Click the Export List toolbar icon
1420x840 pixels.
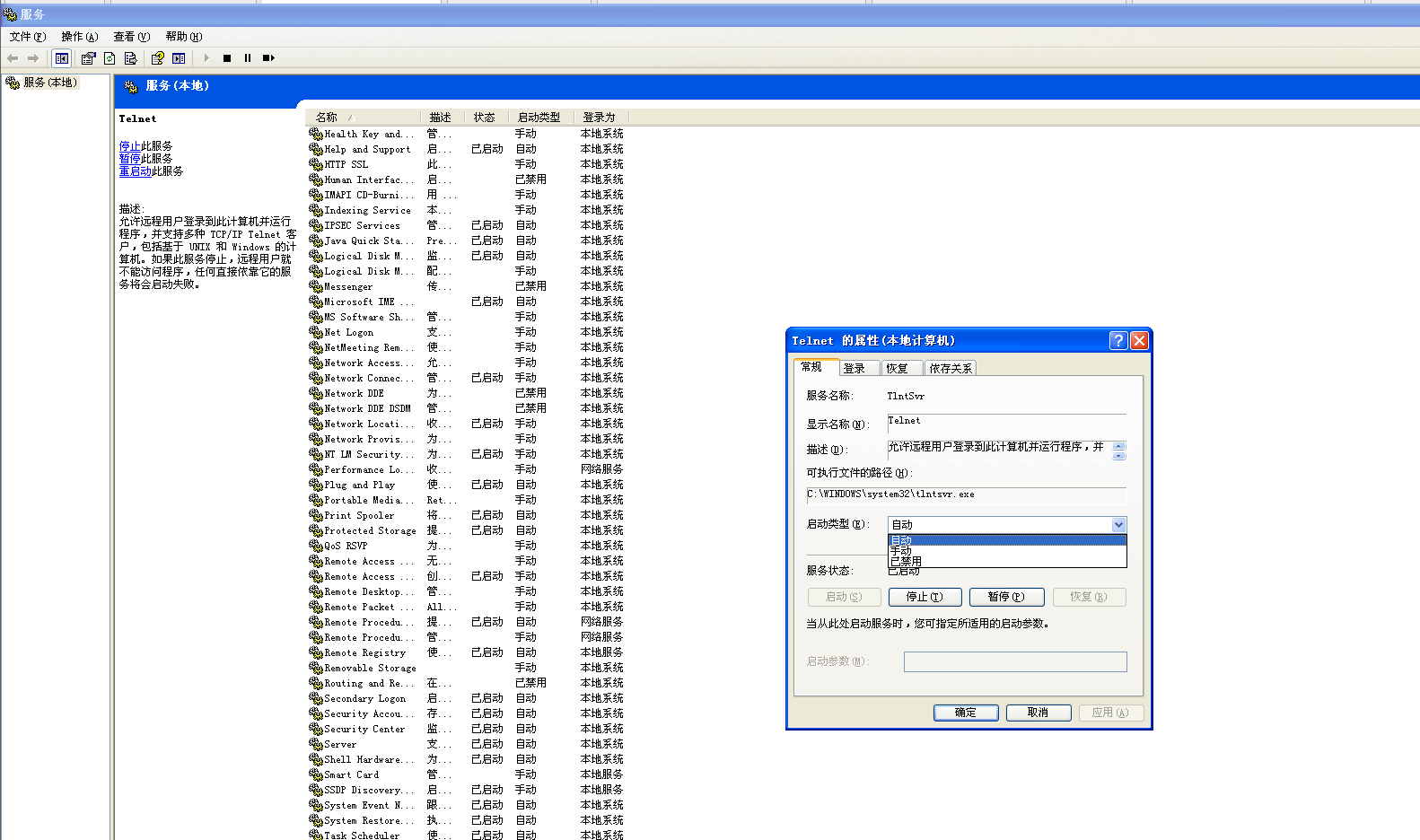point(130,58)
